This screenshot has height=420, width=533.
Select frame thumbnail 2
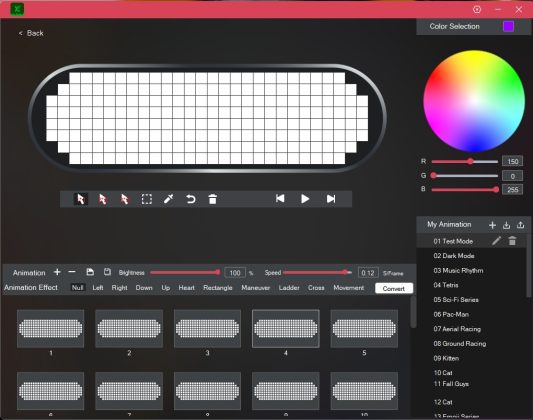coord(129,329)
